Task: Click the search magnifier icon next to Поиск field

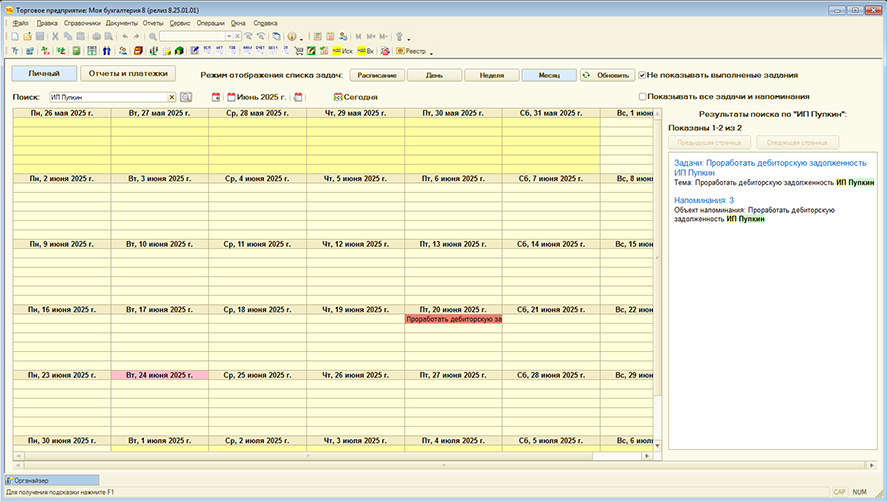Action: (186, 97)
